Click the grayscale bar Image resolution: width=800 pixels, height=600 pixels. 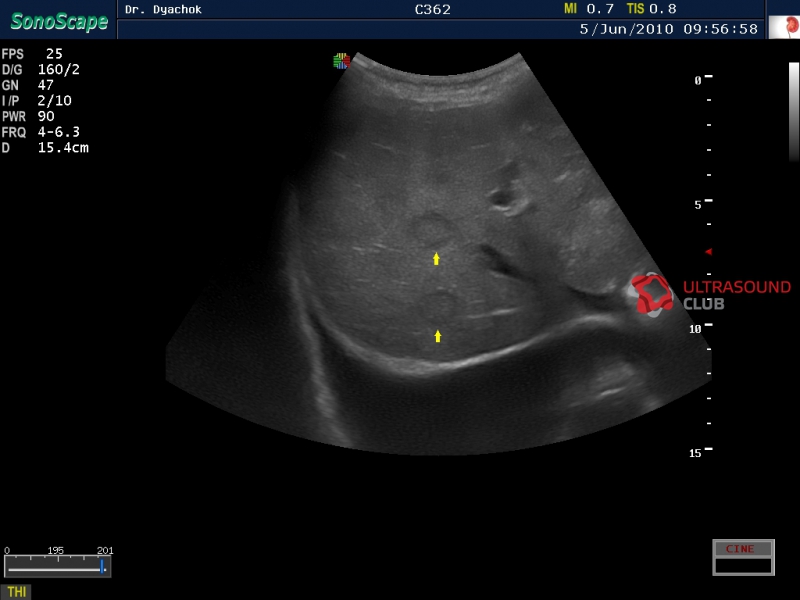794,112
